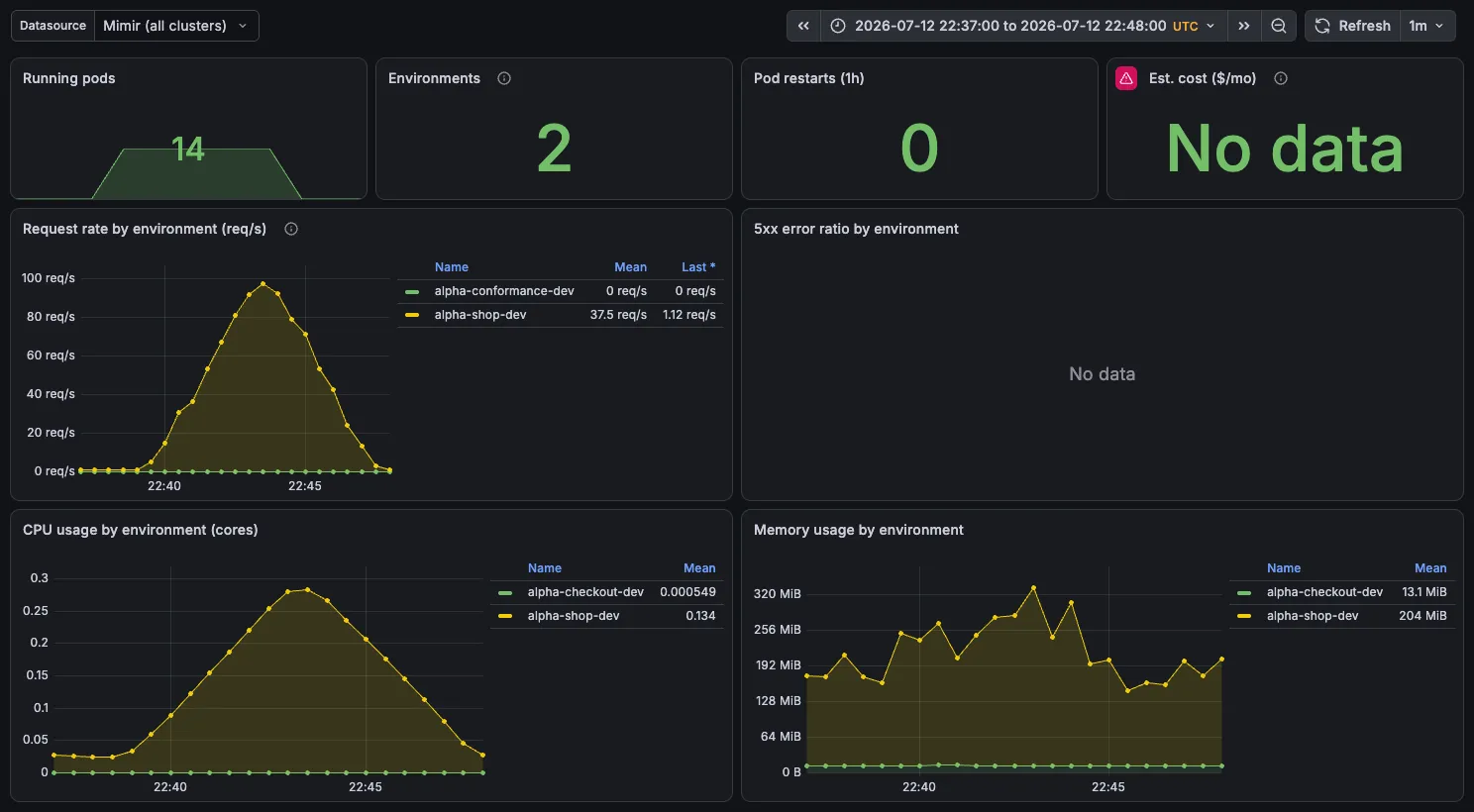Click the peak data point of CPU usage chart
This screenshot has width=1474, height=812.
click(307, 590)
